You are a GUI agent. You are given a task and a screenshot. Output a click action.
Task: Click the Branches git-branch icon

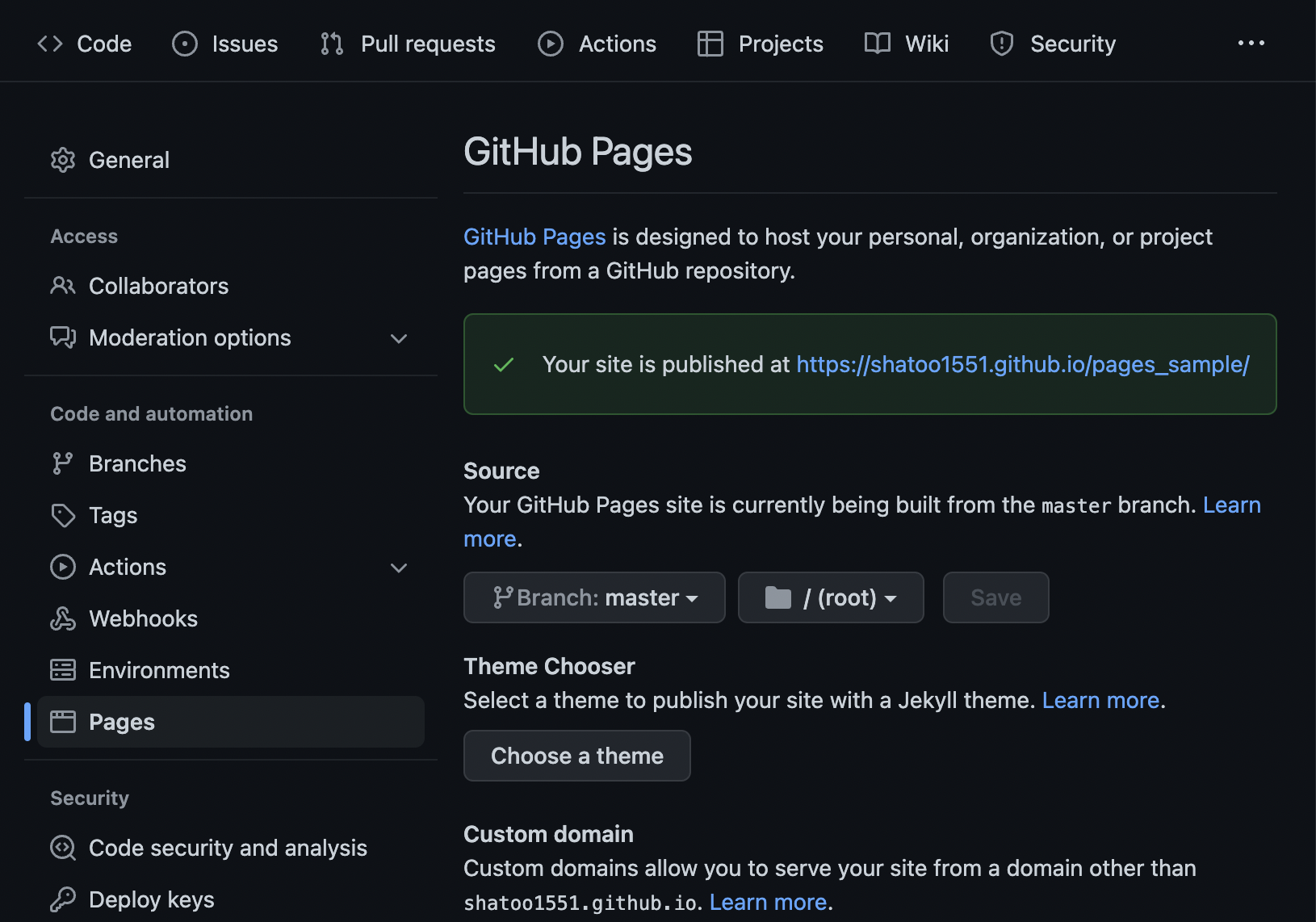63,463
